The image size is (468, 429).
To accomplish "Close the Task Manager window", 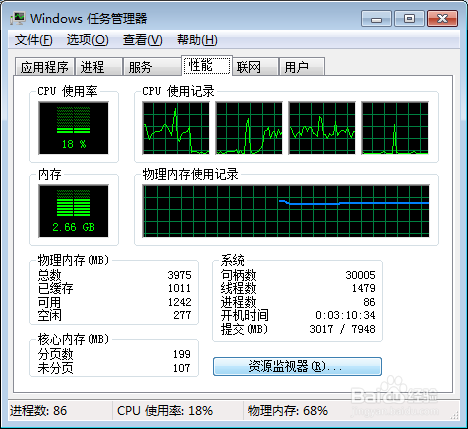I will pyautogui.click(x=442, y=18).
